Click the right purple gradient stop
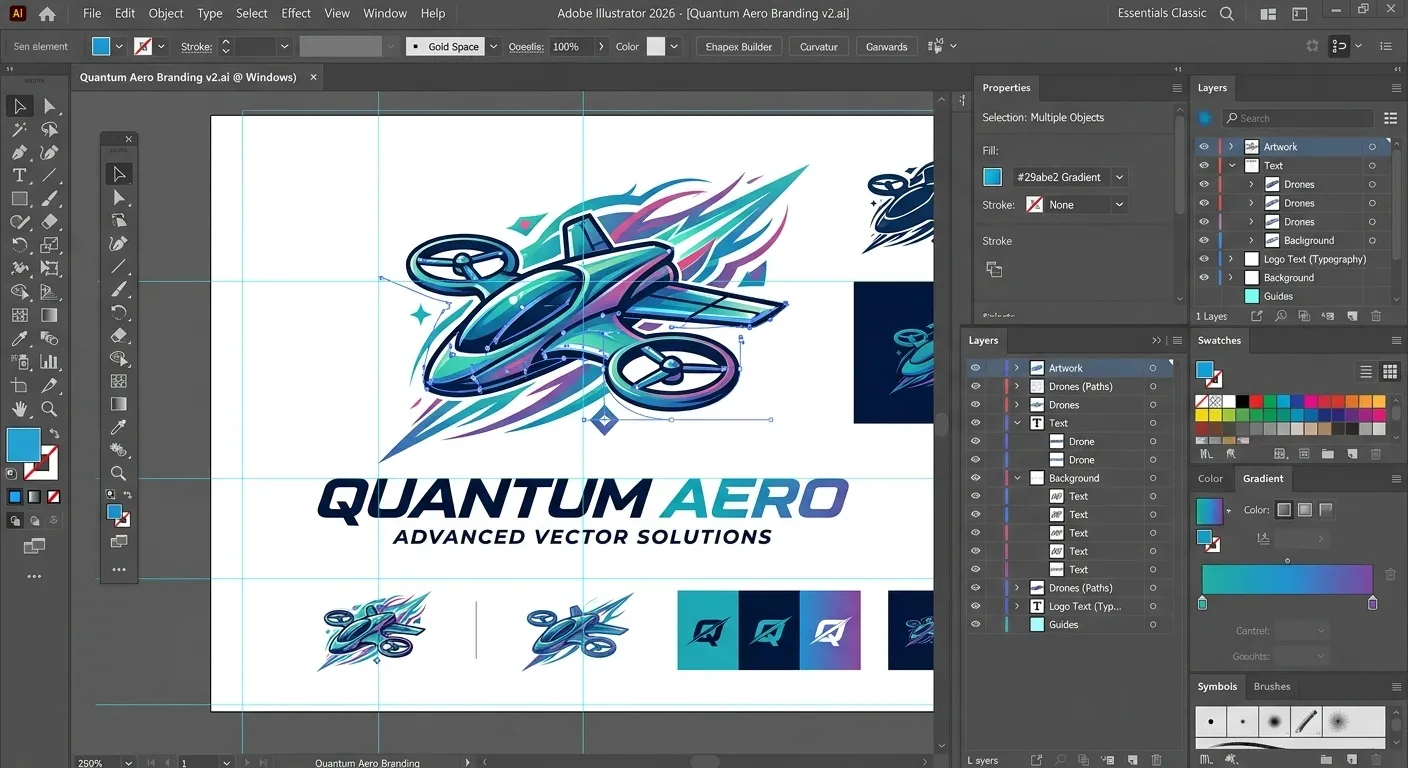 point(1372,603)
